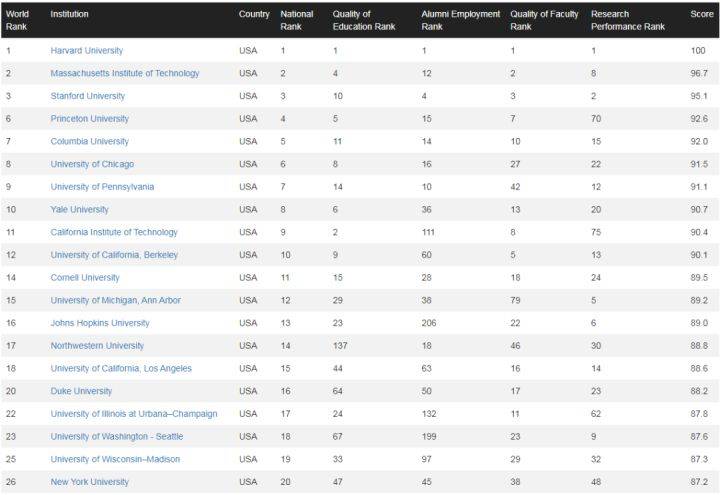Click the Stanford University link
The width and height of the screenshot is (720, 495).
click(x=88, y=96)
